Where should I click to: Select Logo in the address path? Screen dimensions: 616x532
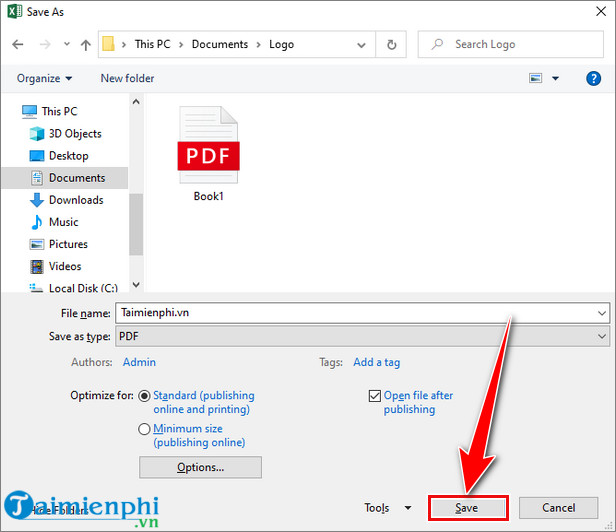281,44
